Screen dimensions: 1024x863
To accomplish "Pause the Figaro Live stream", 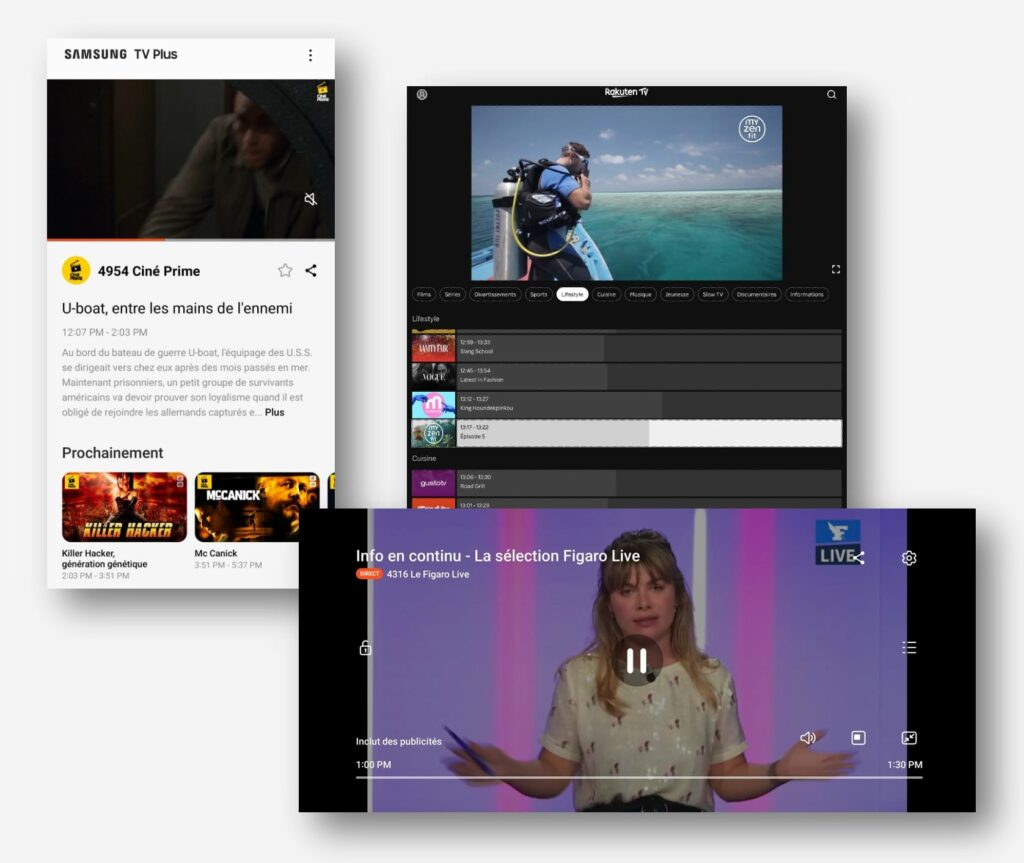I will (x=636, y=660).
